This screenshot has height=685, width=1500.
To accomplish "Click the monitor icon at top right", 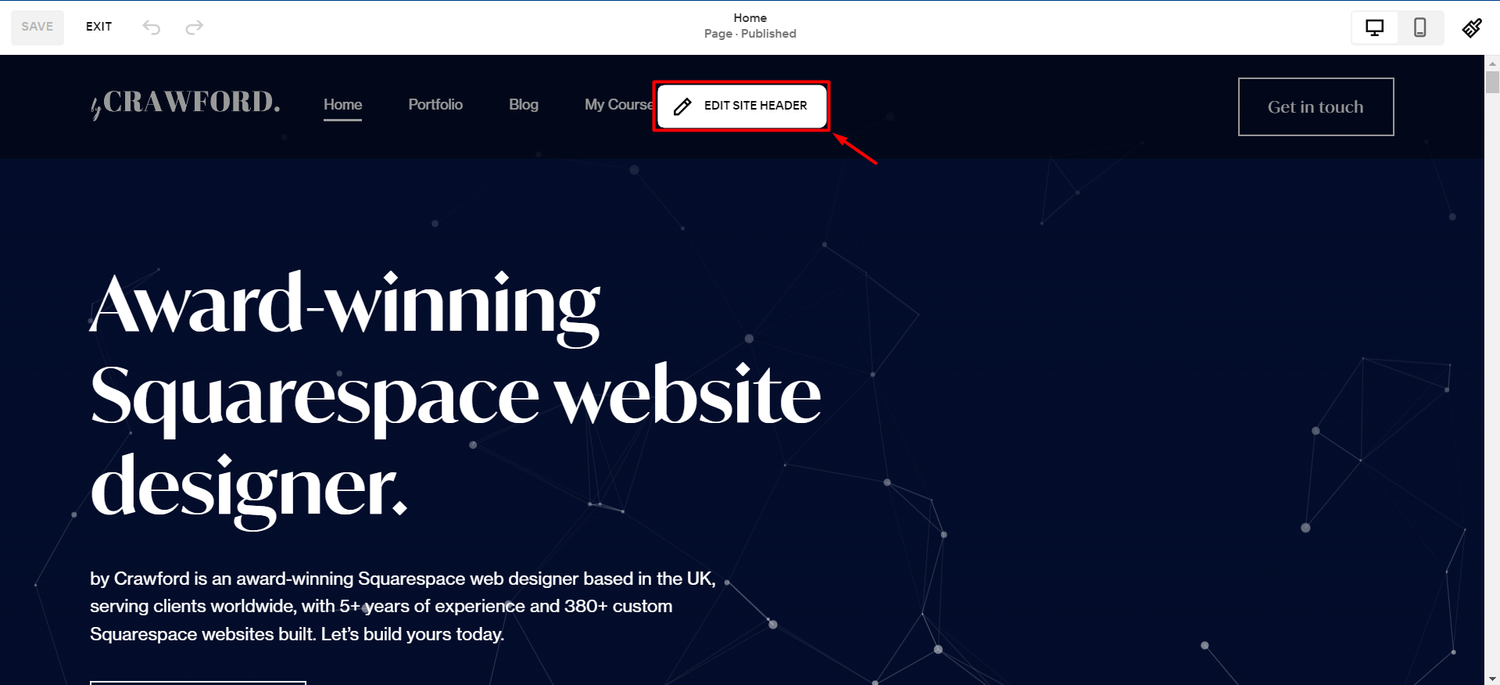I will coord(1374,27).
